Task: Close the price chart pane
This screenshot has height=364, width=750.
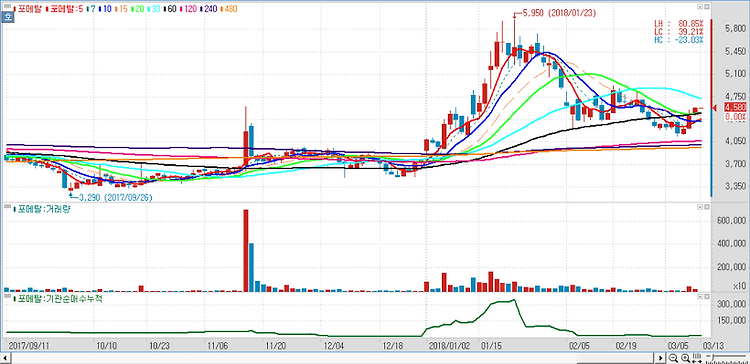Action: point(707,7)
